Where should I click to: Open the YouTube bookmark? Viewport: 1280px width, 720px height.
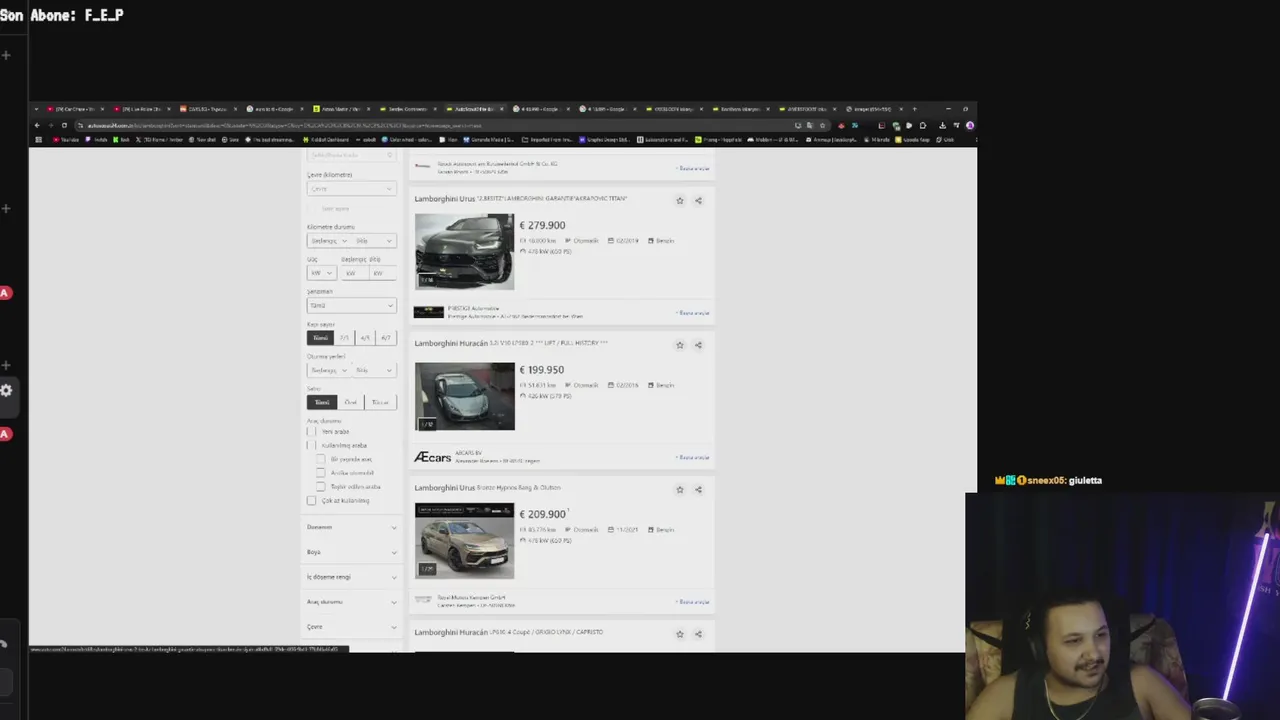tap(66, 140)
